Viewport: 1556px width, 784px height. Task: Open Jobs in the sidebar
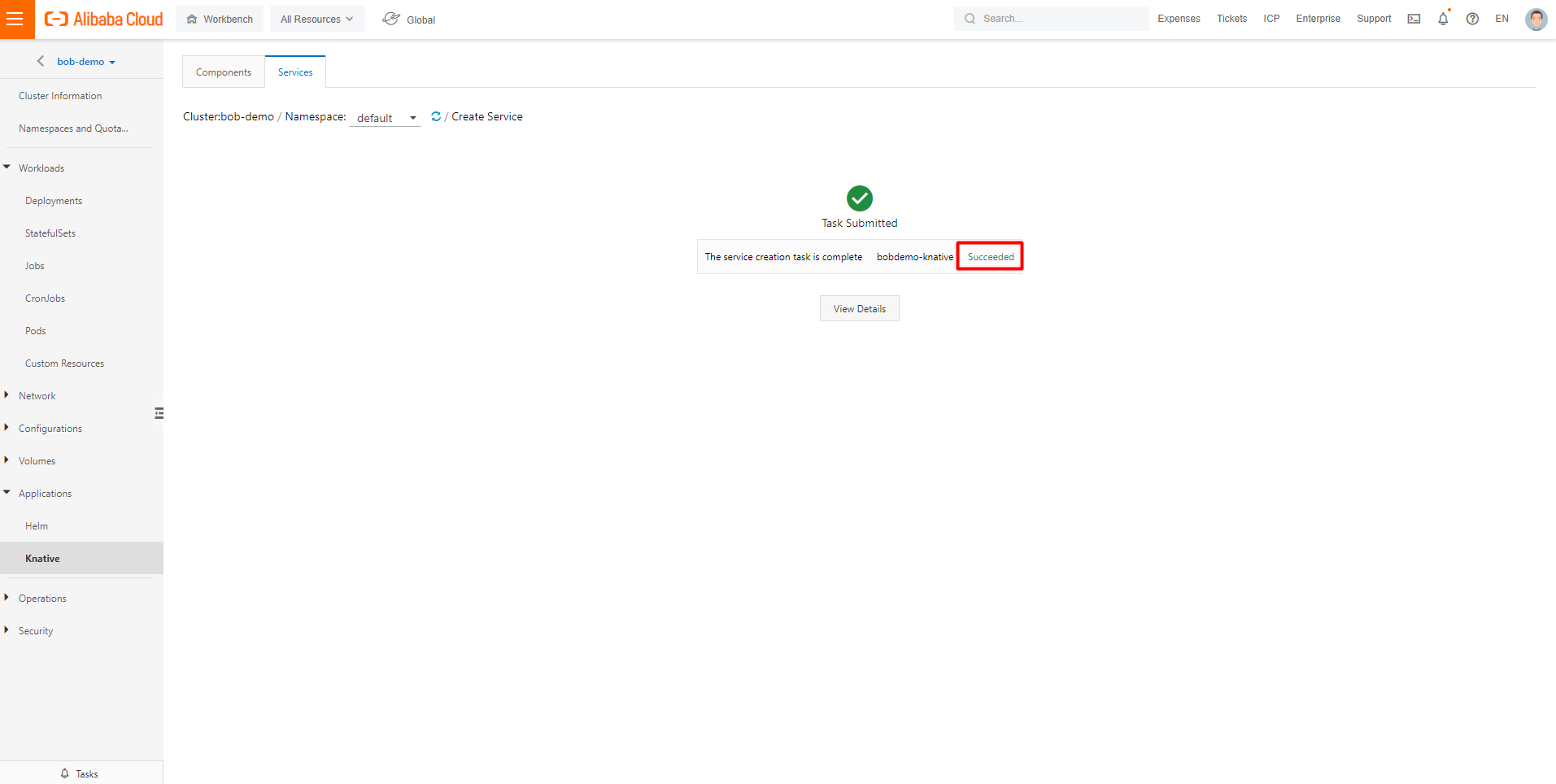(x=35, y=265)
